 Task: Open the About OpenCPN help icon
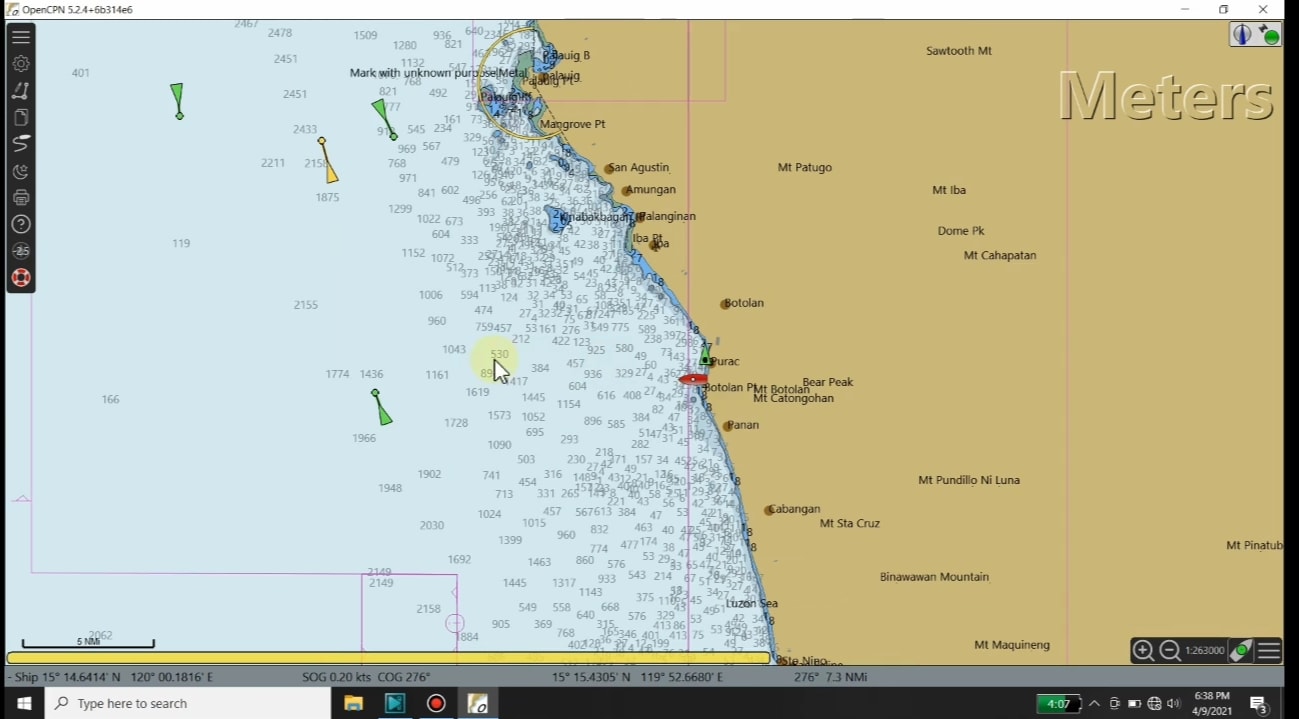21,224
